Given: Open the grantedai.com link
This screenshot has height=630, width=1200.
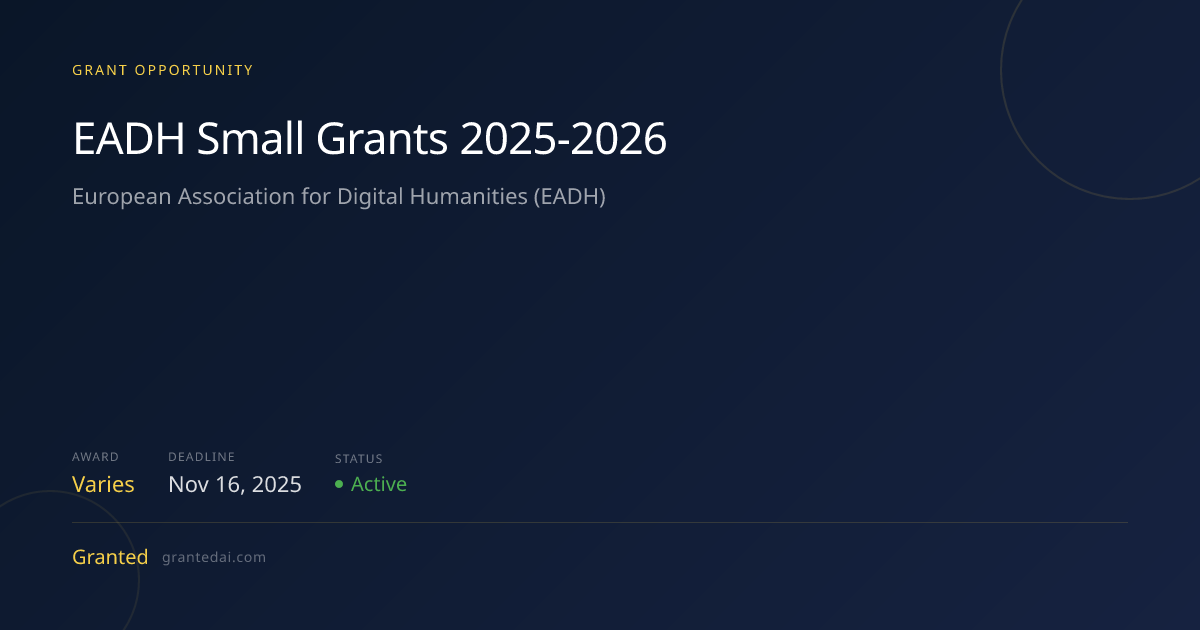Looking at the screenshot, I should pos(214,557).
